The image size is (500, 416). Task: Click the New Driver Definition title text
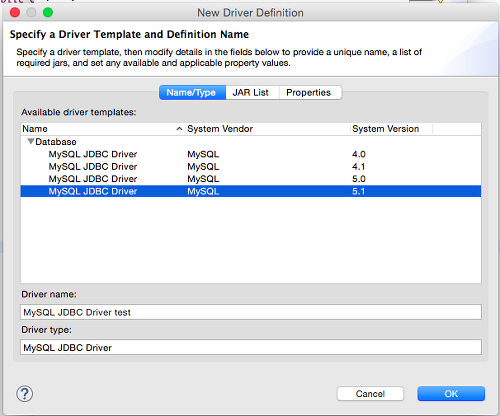coord(250,13)
